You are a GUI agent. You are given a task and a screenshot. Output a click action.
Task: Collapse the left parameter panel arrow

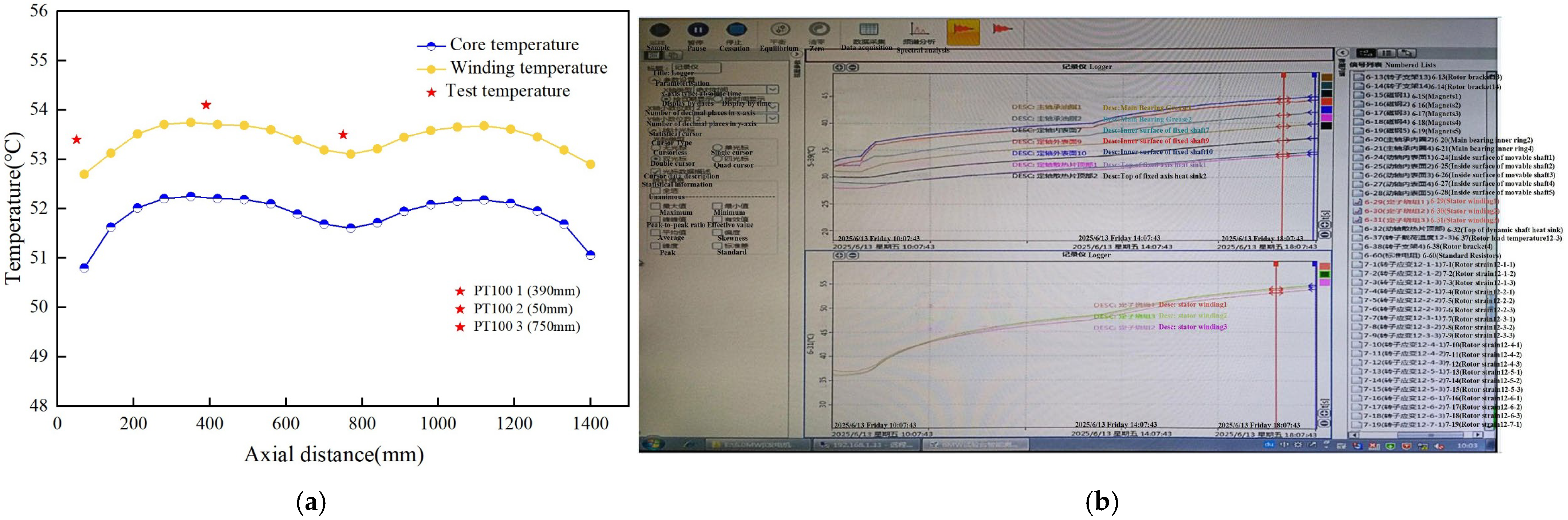point(796,54)
